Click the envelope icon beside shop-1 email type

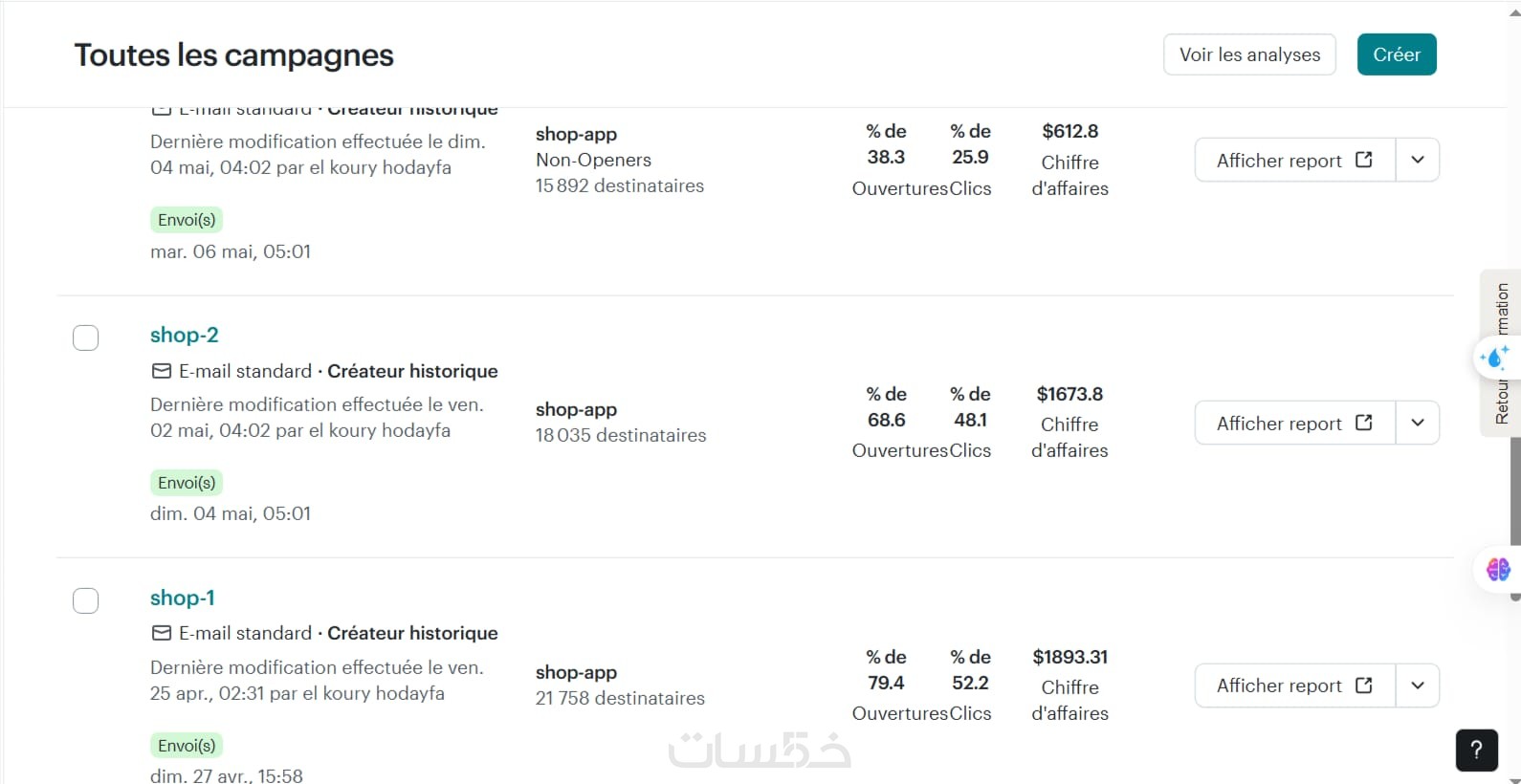click(162, 633)
